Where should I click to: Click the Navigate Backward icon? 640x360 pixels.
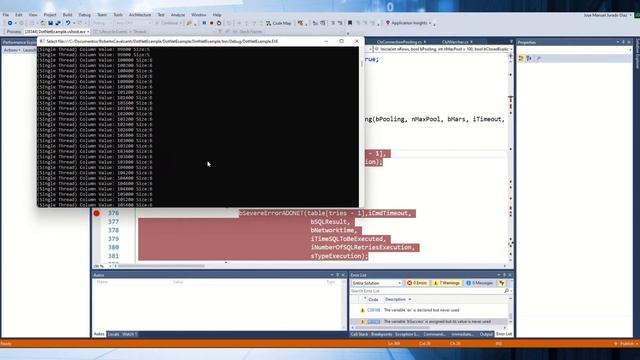pyautogui.click(x=10, y=23)
